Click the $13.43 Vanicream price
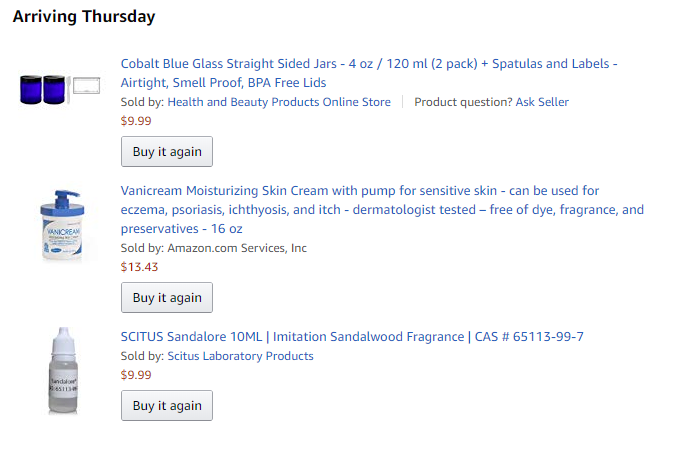Viewport: 686px width, 457px height. [139, 267]
